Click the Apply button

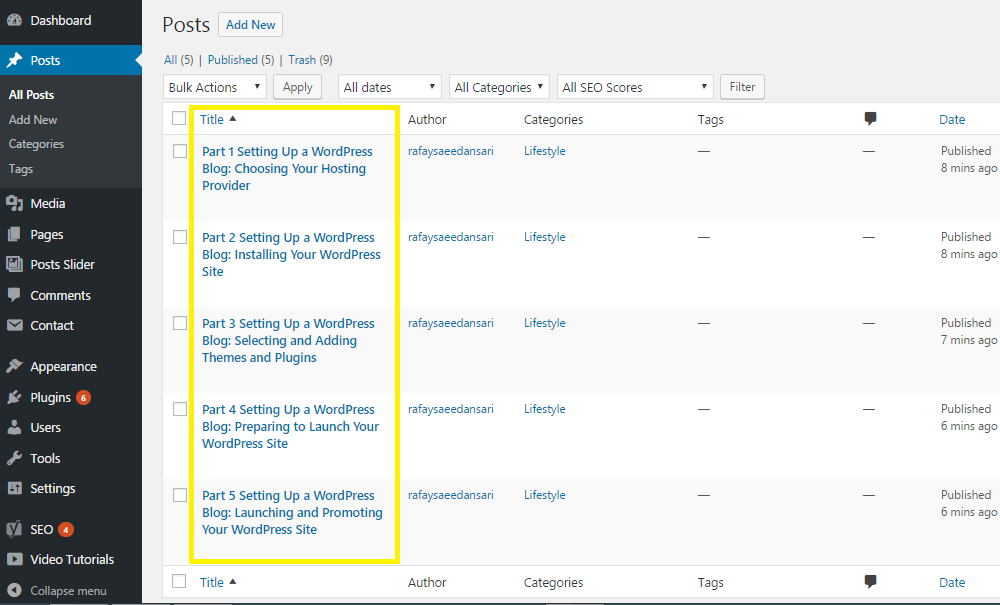coord(298,87)
